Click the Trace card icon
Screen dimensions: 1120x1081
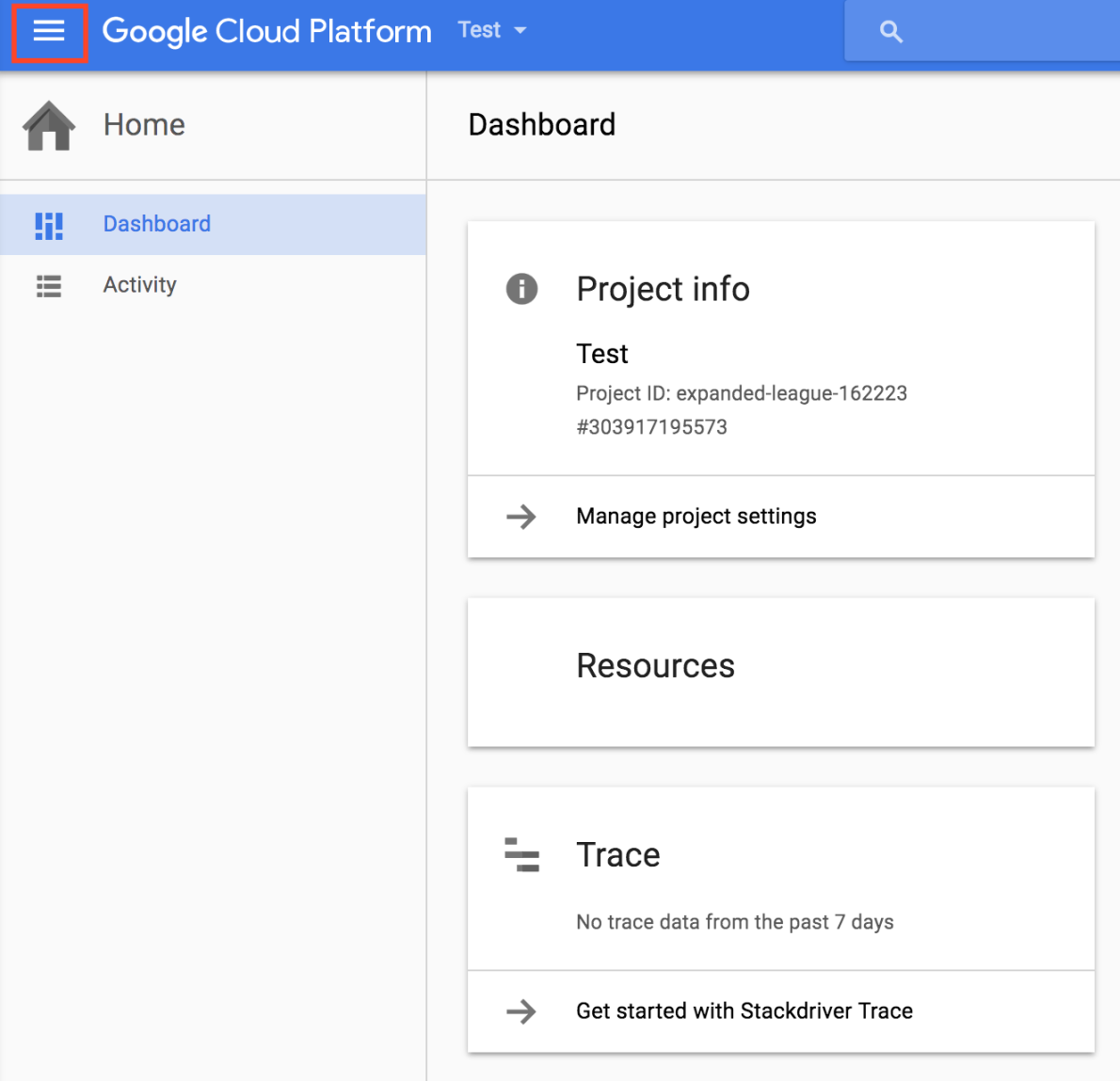[x=521, y=854]
